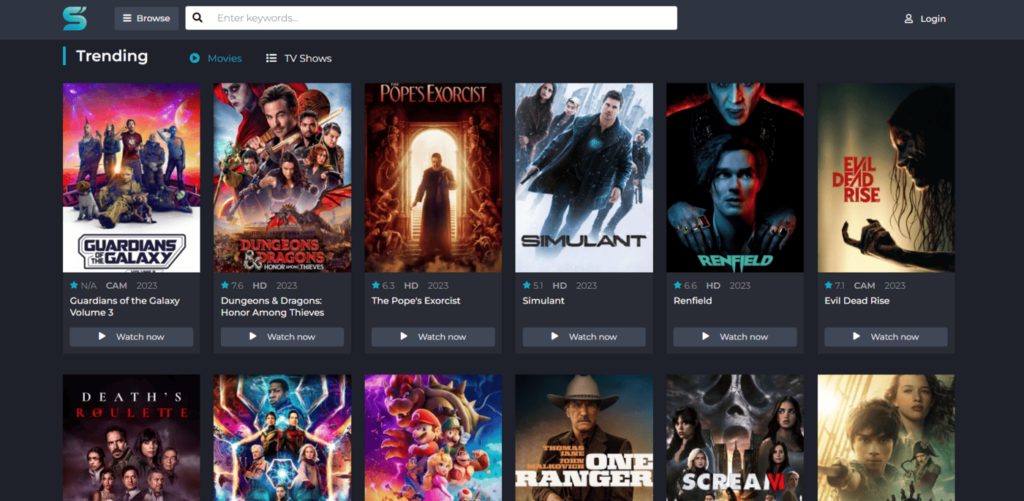1024x501 pixels.
Task: Click the search magnifier icon
Action: (198, 18)
